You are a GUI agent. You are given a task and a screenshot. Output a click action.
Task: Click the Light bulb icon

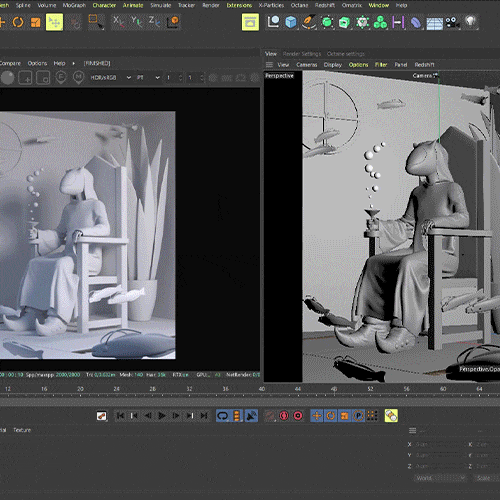click(x=470, y=22)
